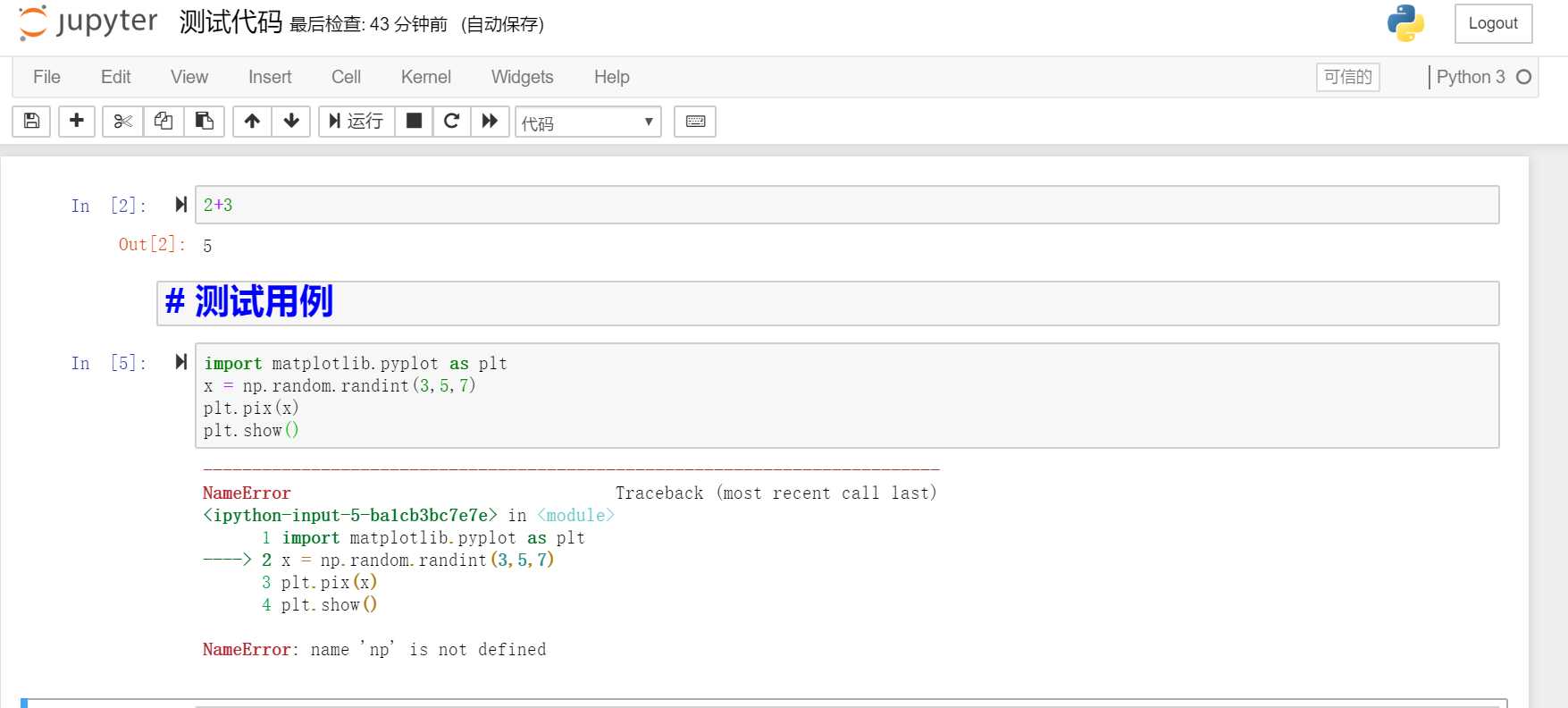Screen dimensions: 1568x708
Task: Open the View menu
Action: [189, 77]
